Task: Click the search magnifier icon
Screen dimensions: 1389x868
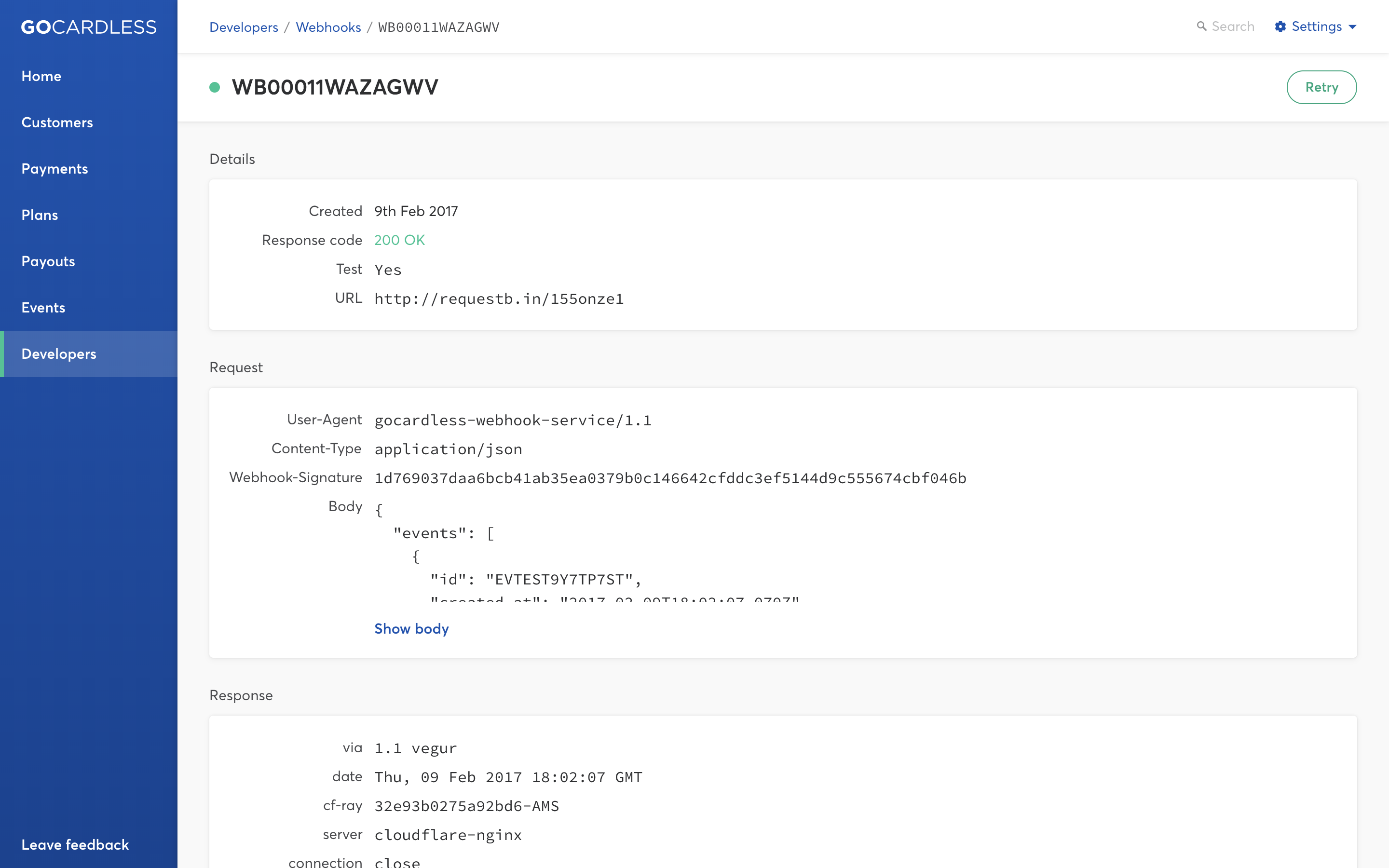Action: pyautogui.click(x=1201, y=27)
